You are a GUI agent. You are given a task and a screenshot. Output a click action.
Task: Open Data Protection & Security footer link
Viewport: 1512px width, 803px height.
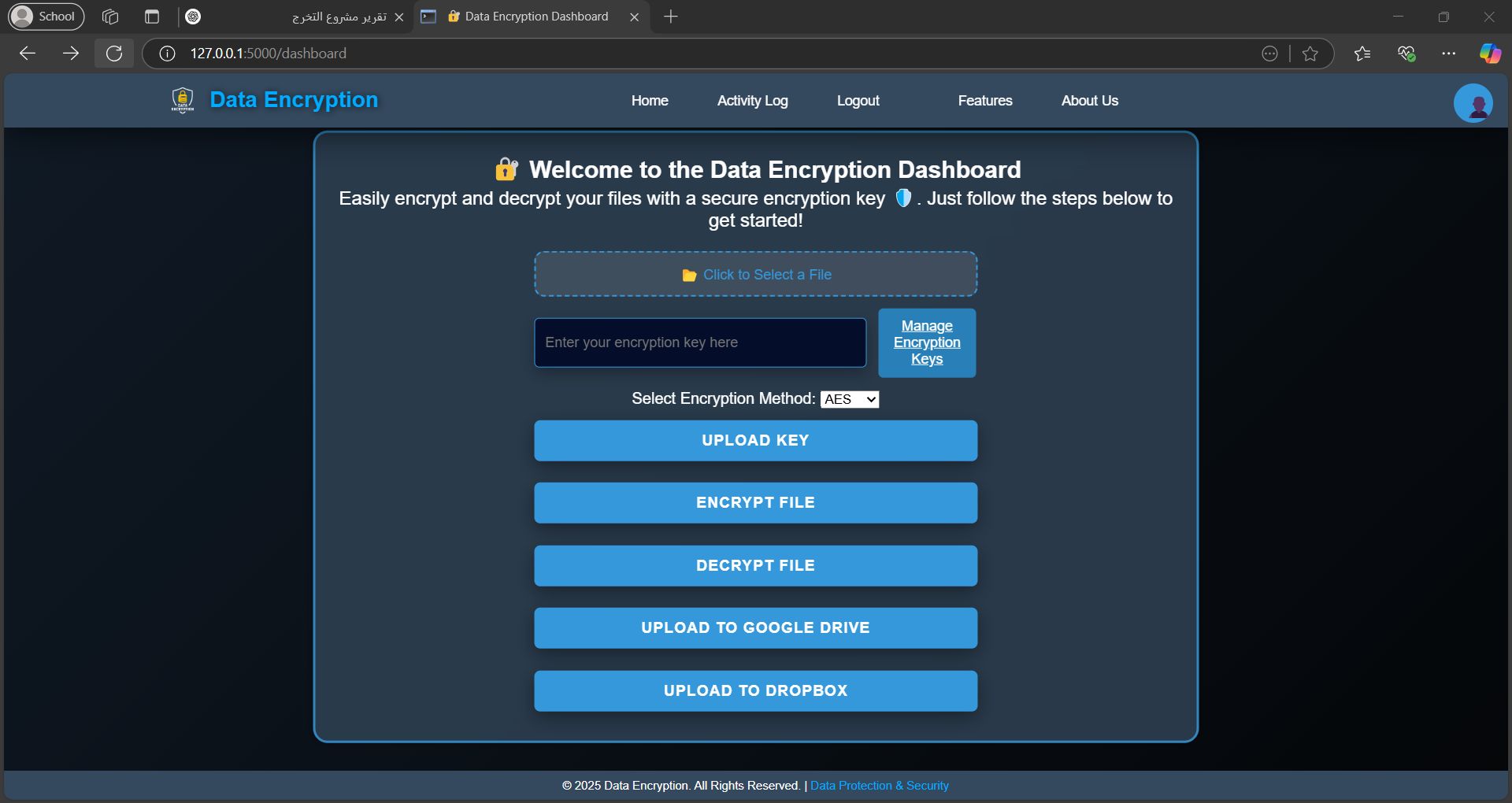(880, 786)
